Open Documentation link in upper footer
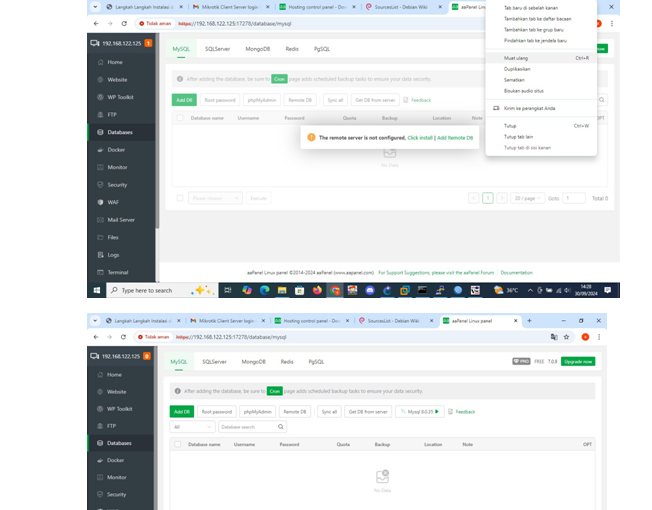652x510 pixels. tap(516, 273)
